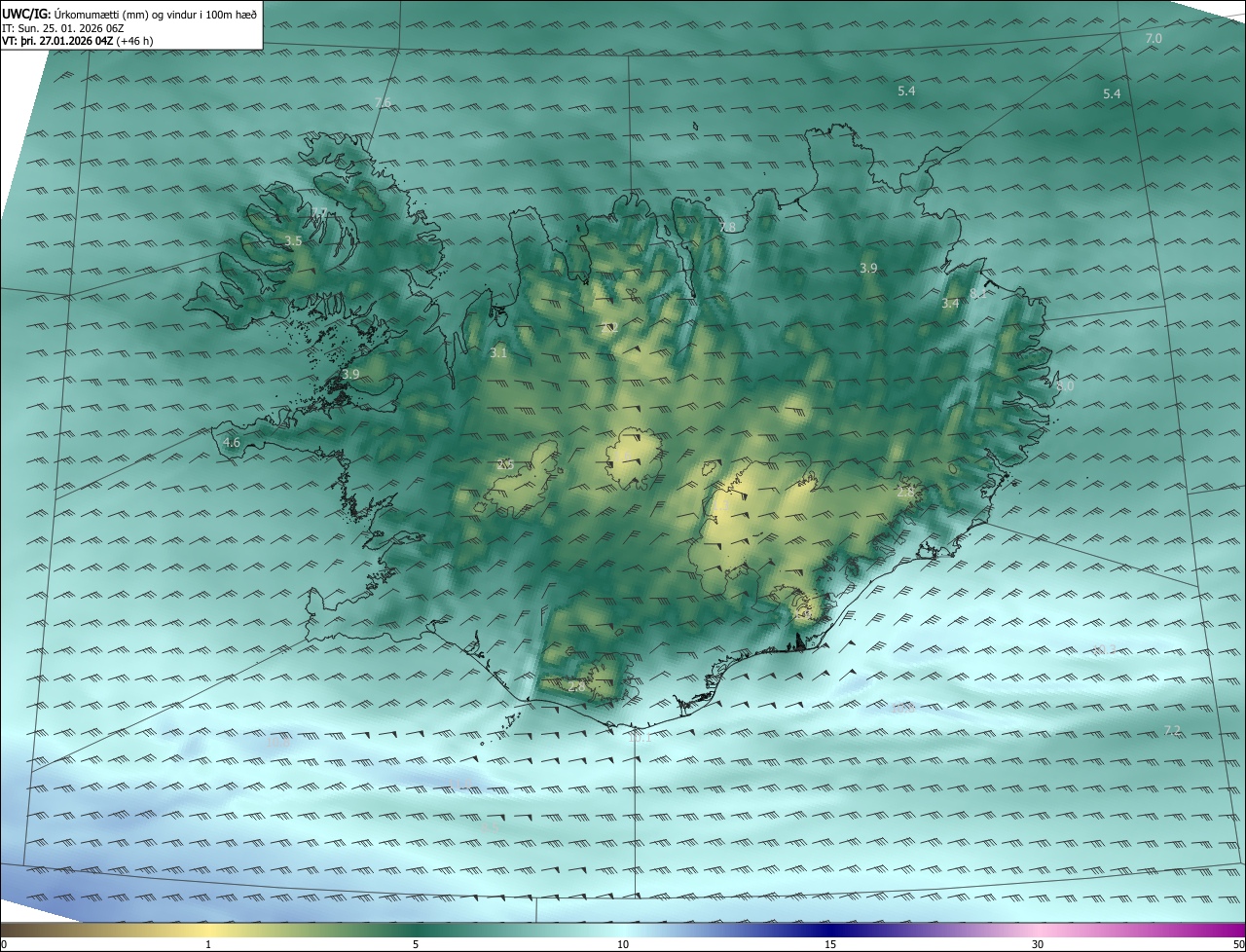Click the 8.0 value label off the coast

[1065, 386]
